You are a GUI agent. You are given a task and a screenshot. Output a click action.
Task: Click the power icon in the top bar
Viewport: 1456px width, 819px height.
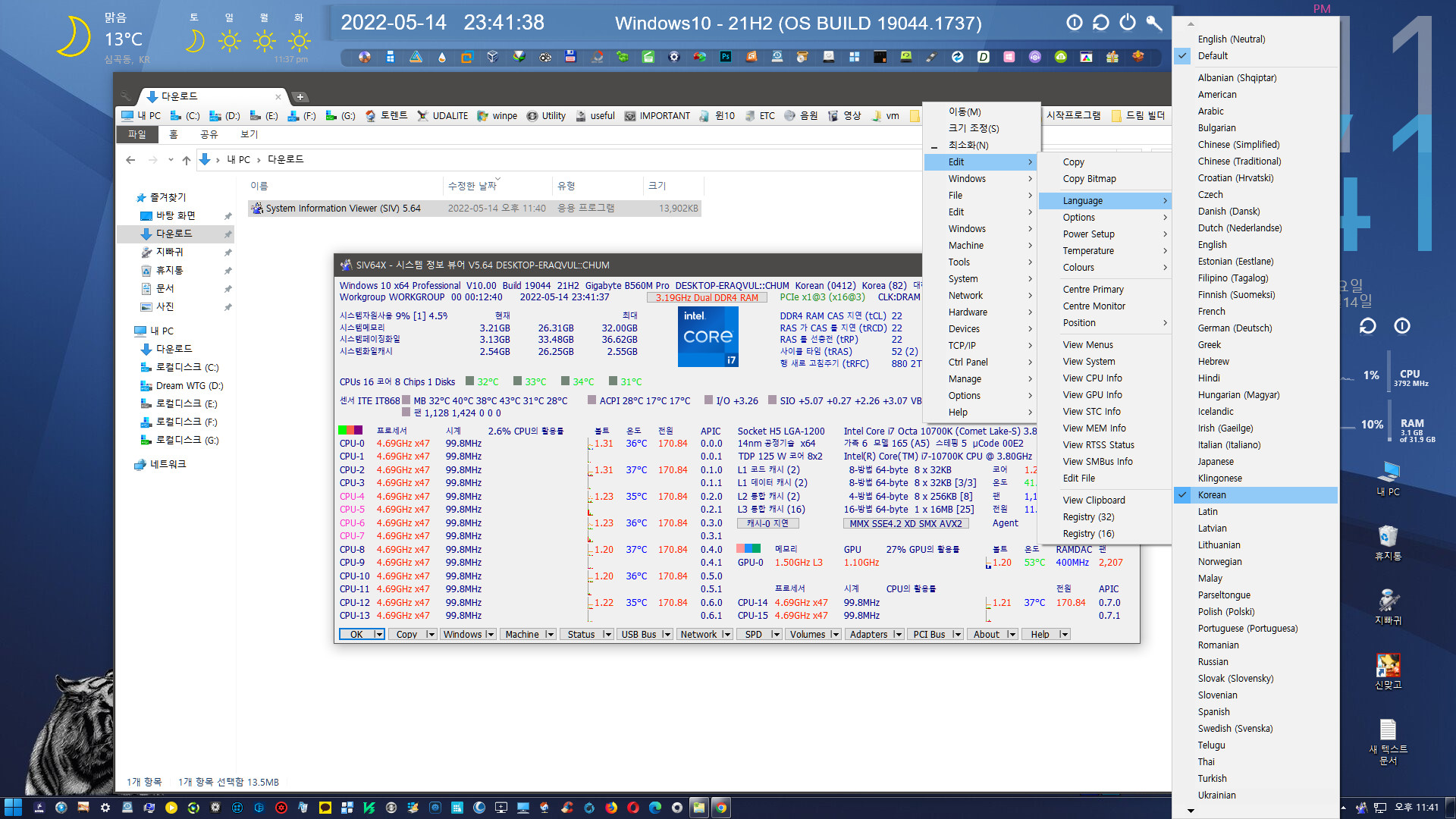click(1128, 23)
